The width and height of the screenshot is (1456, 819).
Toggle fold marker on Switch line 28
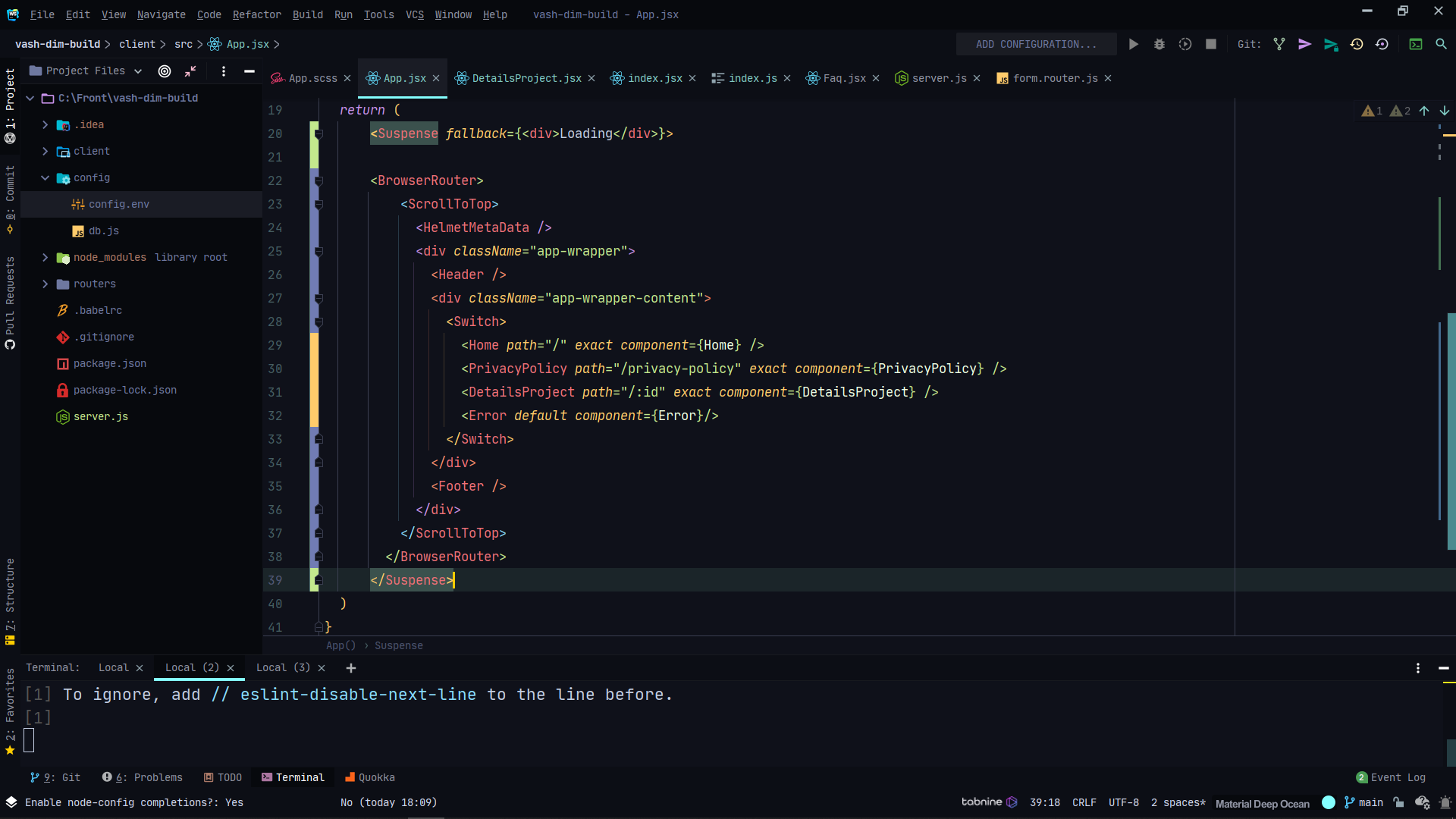click(x=318, y=322)
